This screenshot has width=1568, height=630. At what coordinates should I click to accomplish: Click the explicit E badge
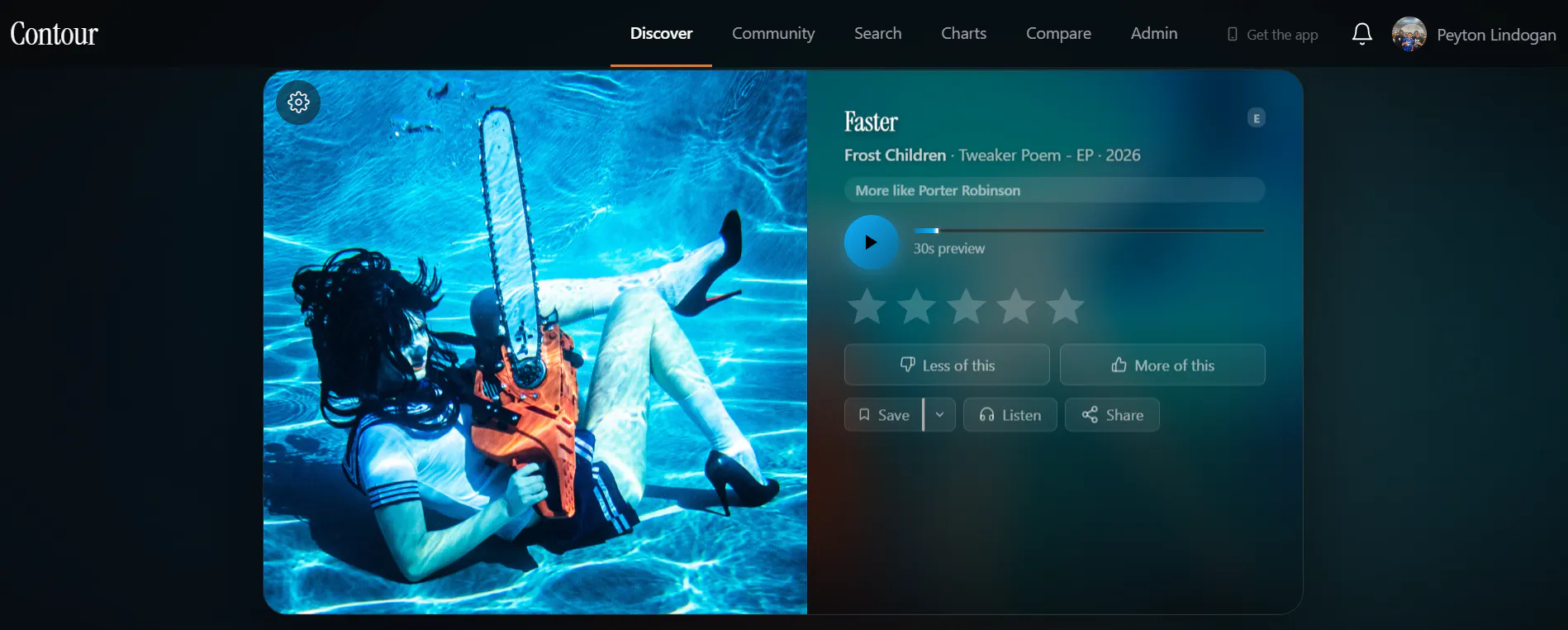coord(1257,118)
